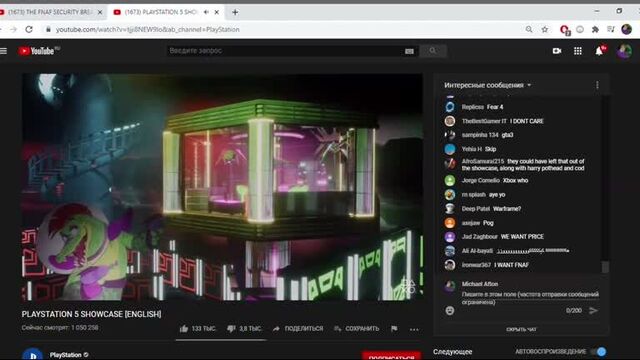
Task: Reload the page with the refresh icon
Action: (x=29, y=29)
